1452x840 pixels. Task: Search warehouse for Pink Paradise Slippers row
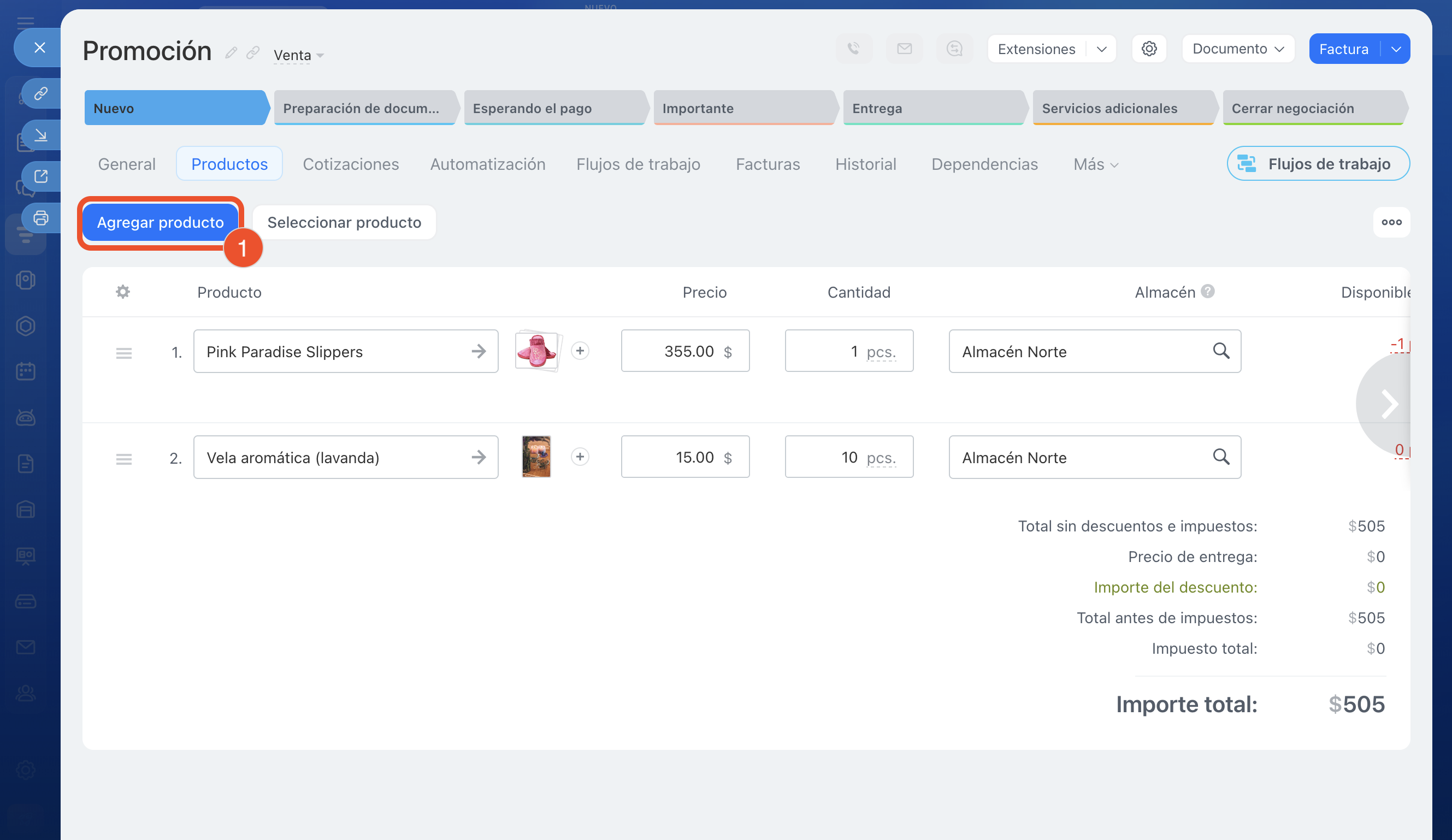1221,351
